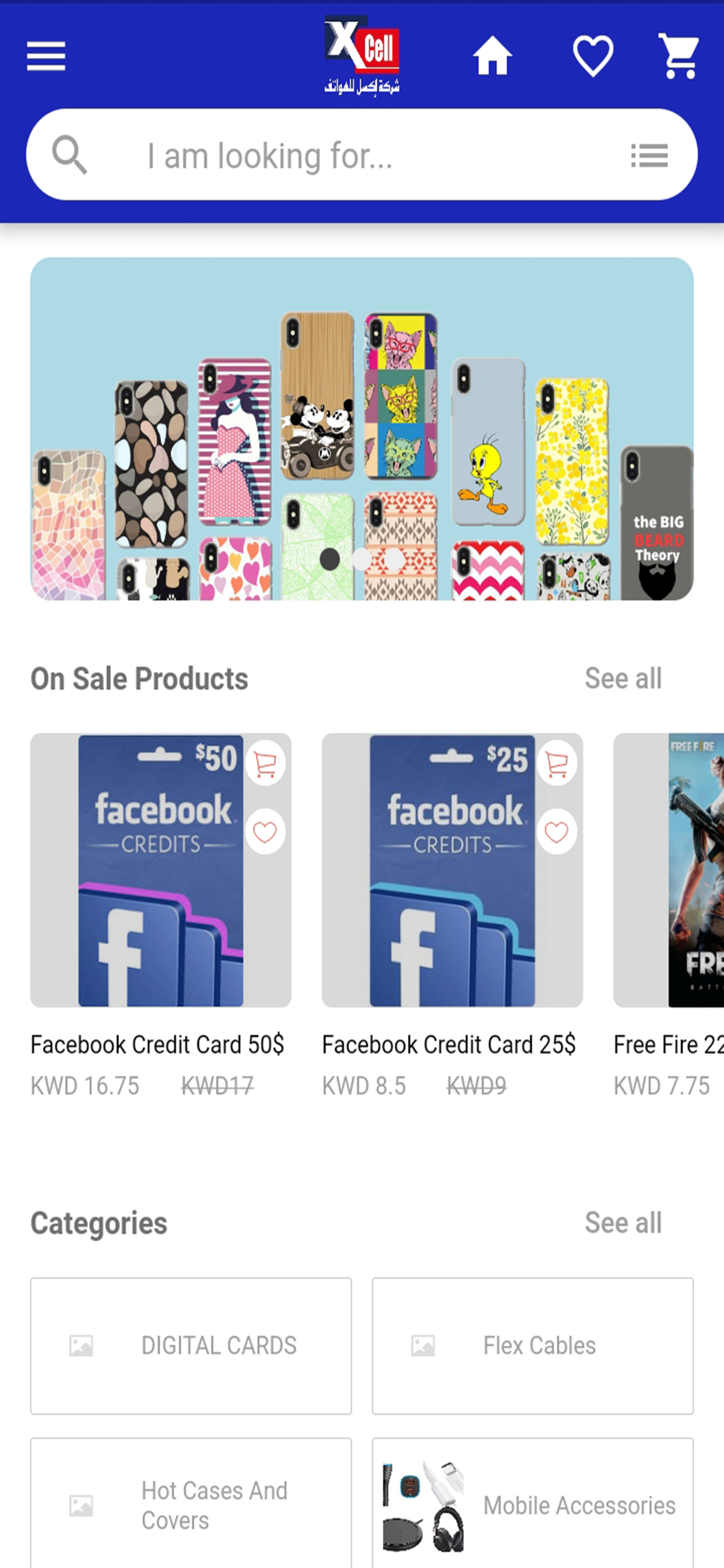Screen dimensions: 724x1568
Task: Open the Free Fire product thumbnail
Action: 669,870
